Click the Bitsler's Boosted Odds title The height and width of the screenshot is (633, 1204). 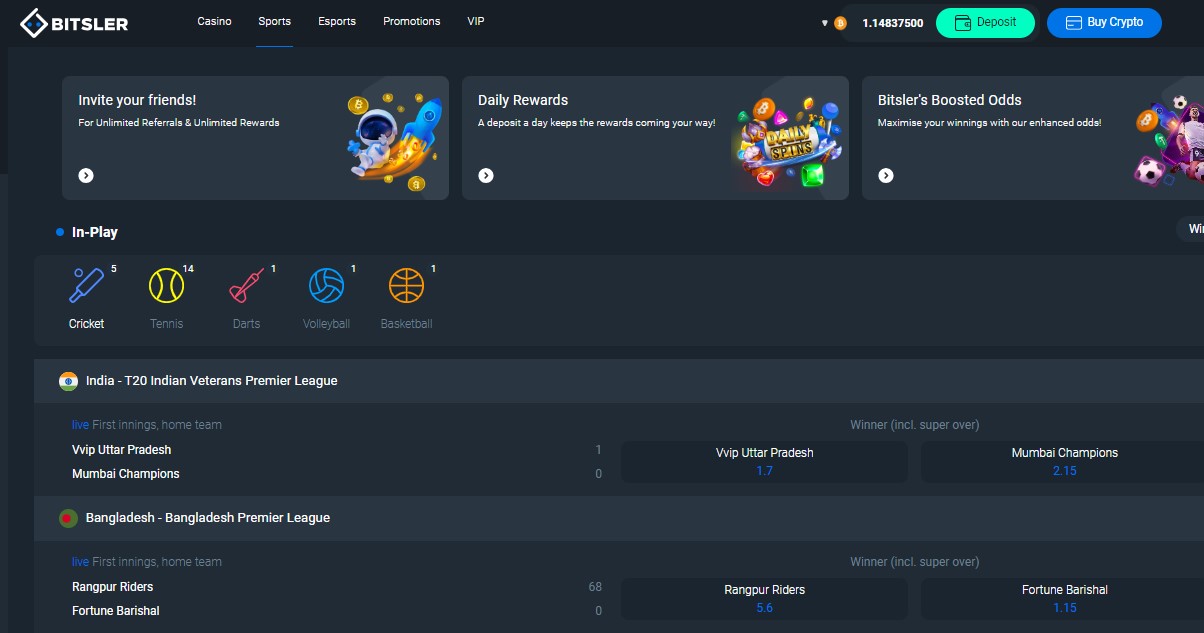(950, 100)
